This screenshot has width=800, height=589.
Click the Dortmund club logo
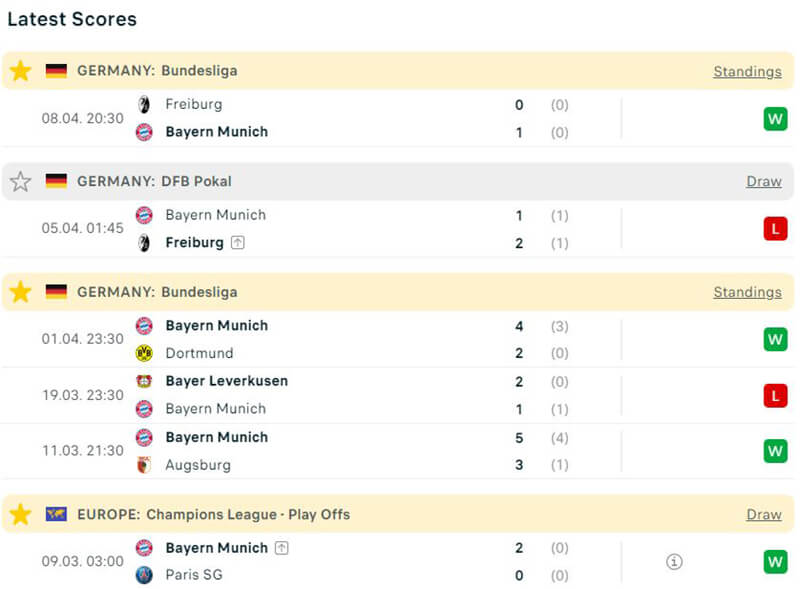pyautogui.click(x=144, y=353)
